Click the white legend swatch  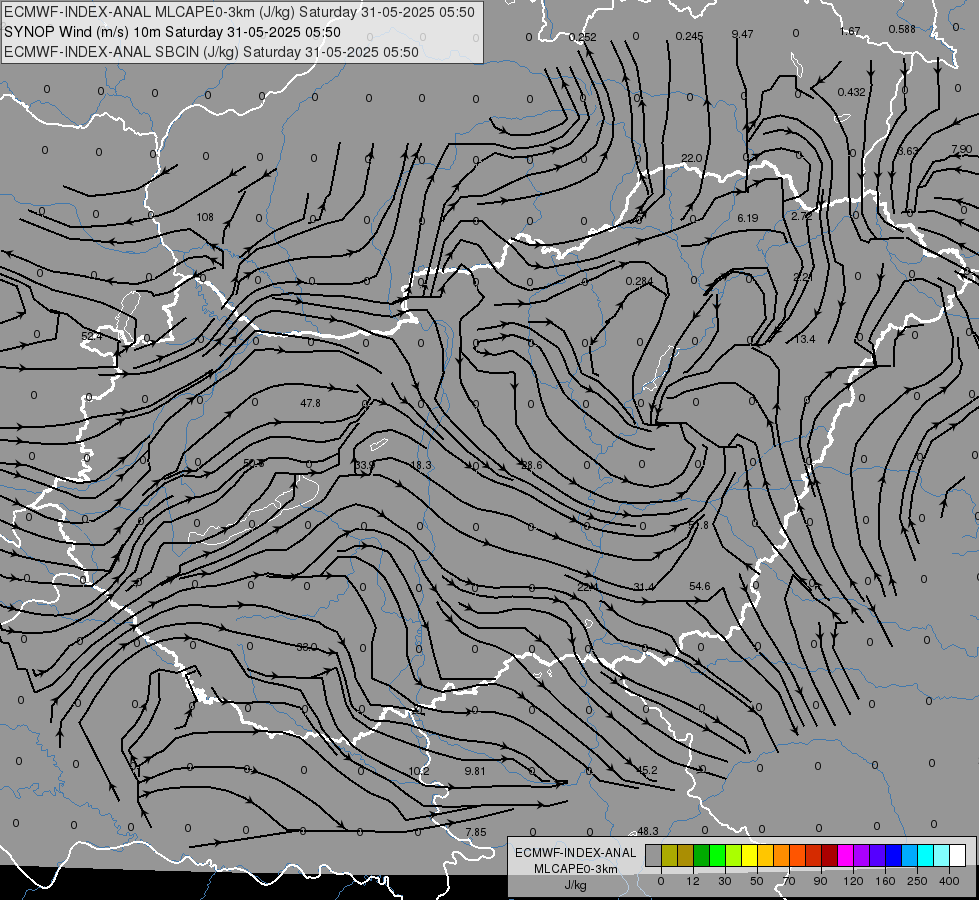click(958, 855)
